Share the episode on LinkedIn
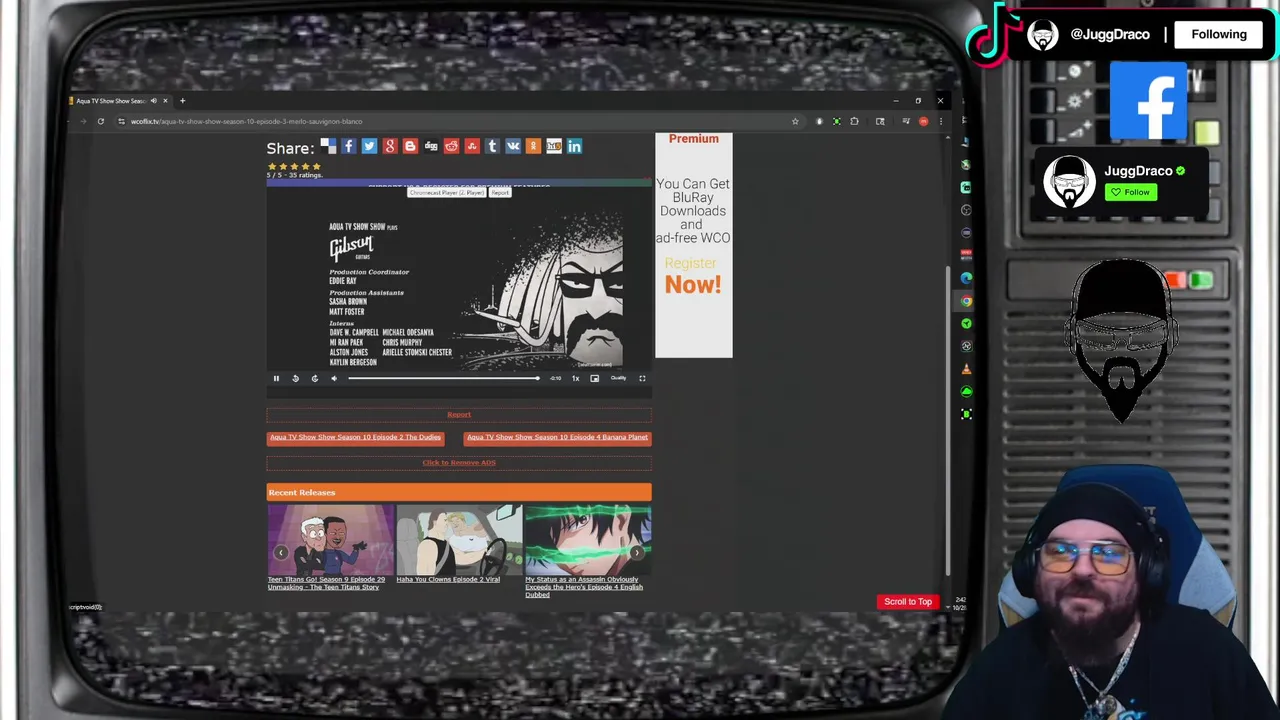 click(574, 146)
